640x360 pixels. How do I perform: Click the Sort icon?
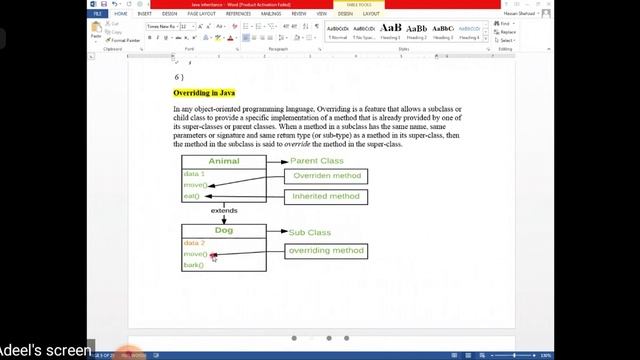[x=306, y=27]
